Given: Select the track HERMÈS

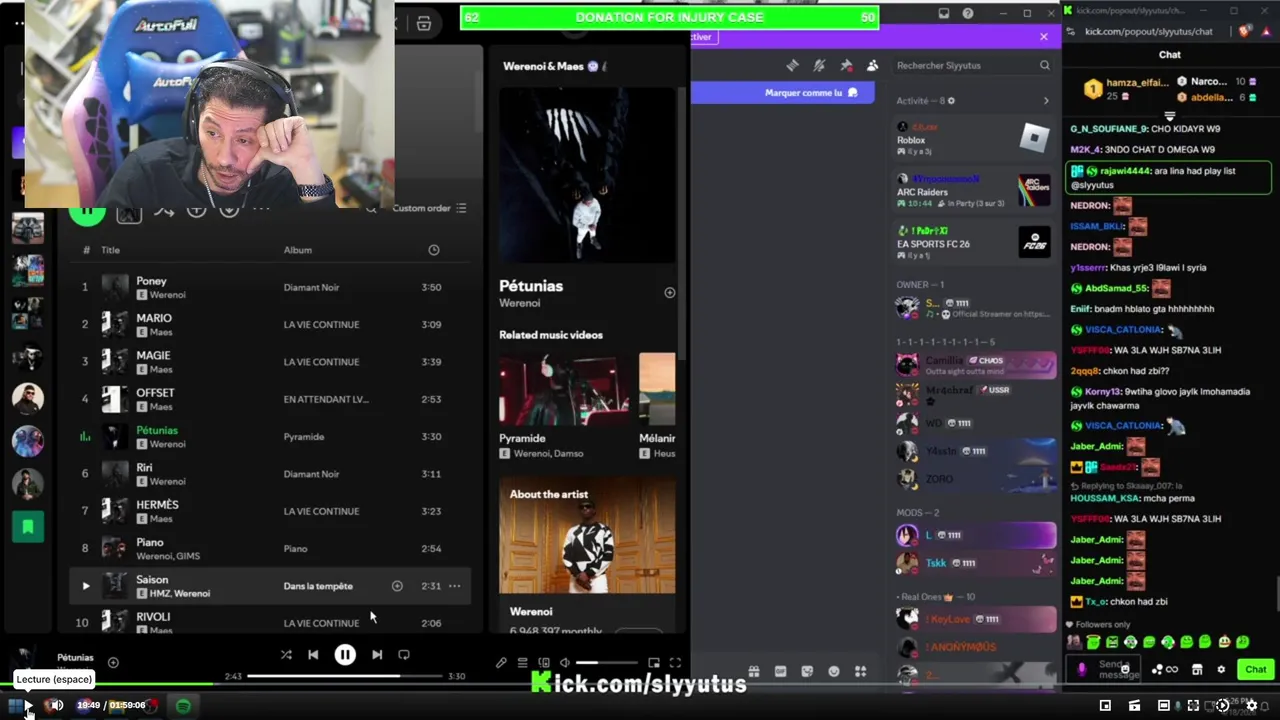Looking at the screenshot, I should pyautogui.click(x=270, y=511).
